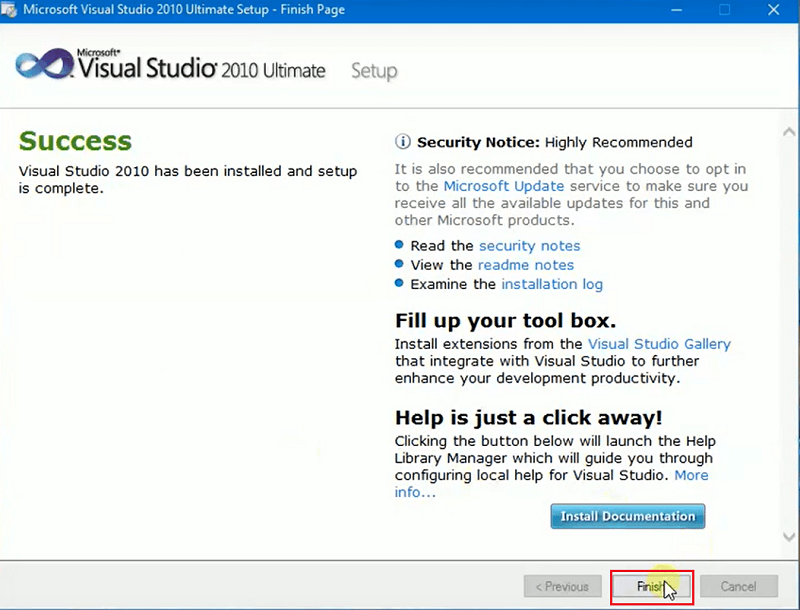800x610 pixels.
Task: Click the Finish button
Action: click(650, 587)
